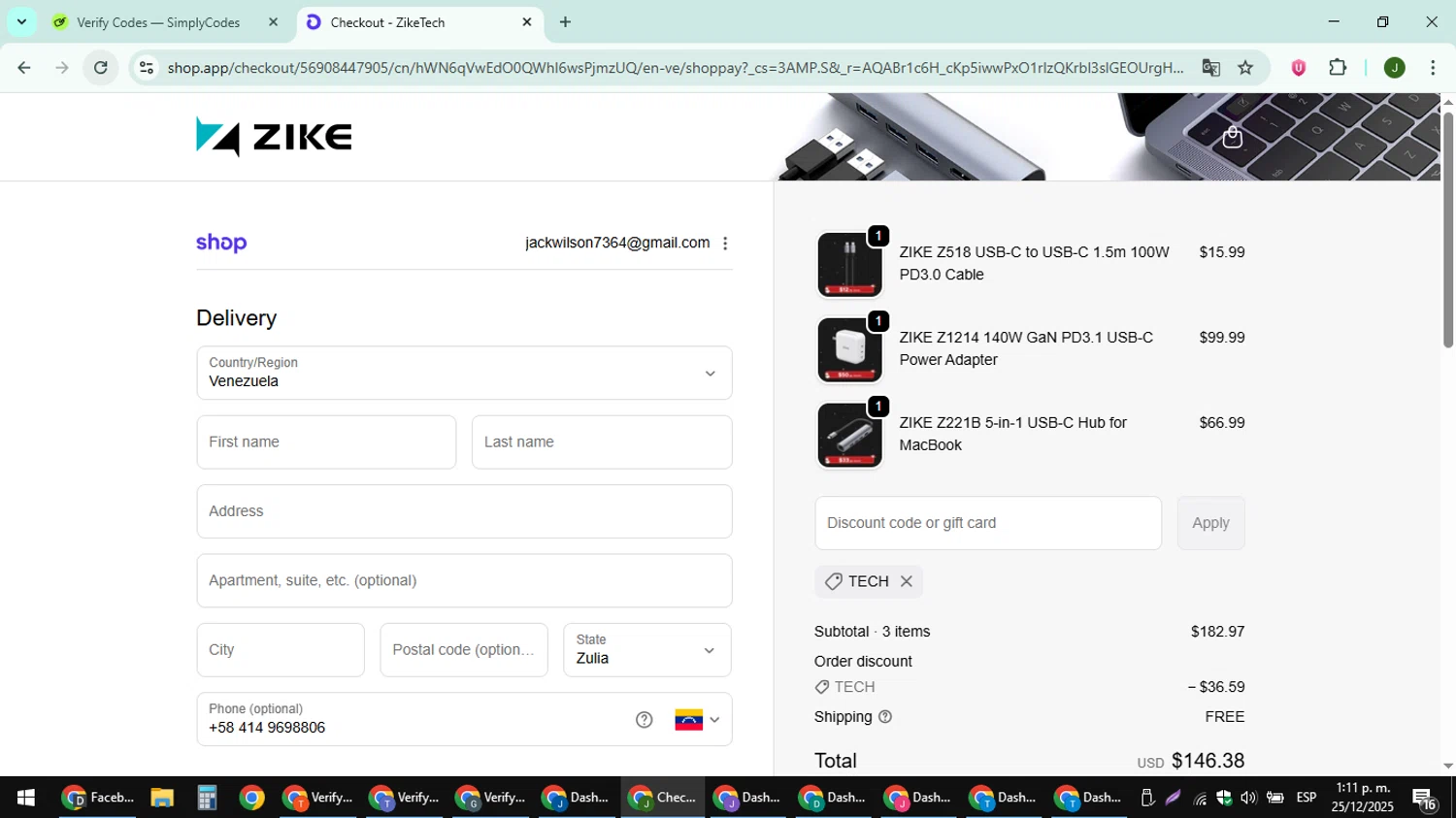Click the Subtotal · 3 items text
This screenshot has height=818, width=1456.
872,632
